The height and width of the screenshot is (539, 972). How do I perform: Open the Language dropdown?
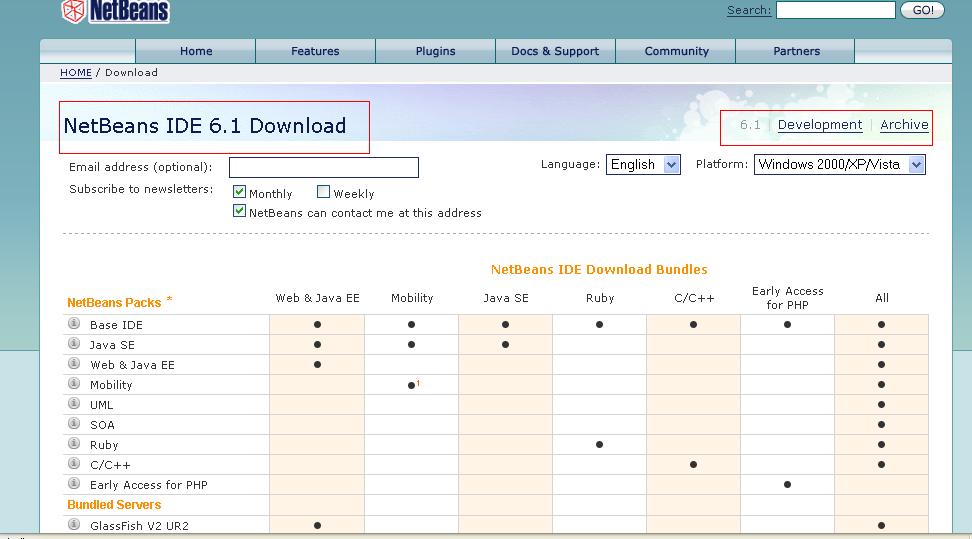(643, 164)
